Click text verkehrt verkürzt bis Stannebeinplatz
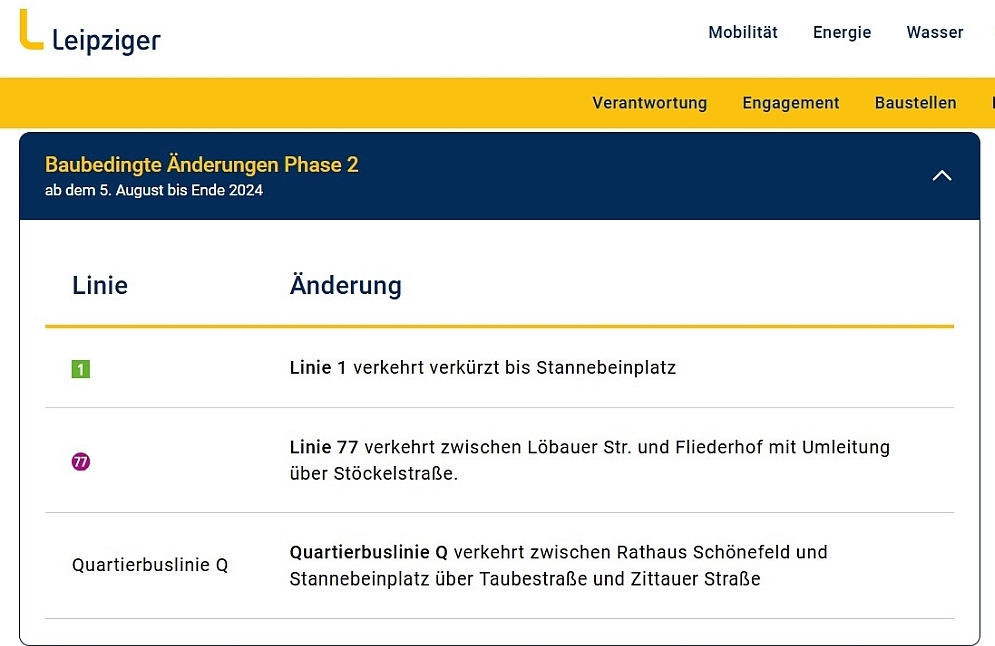This screenshot has height=646, width=995. click(x=514, y=368)
